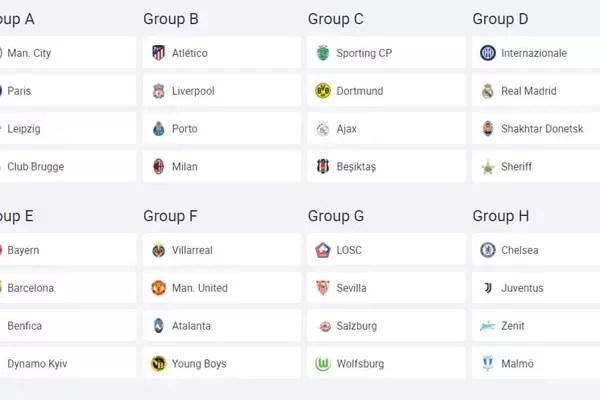Screen dimensions: 600x400
Task: Click the Liverpool club crest
Action: (x=158, y=91)
